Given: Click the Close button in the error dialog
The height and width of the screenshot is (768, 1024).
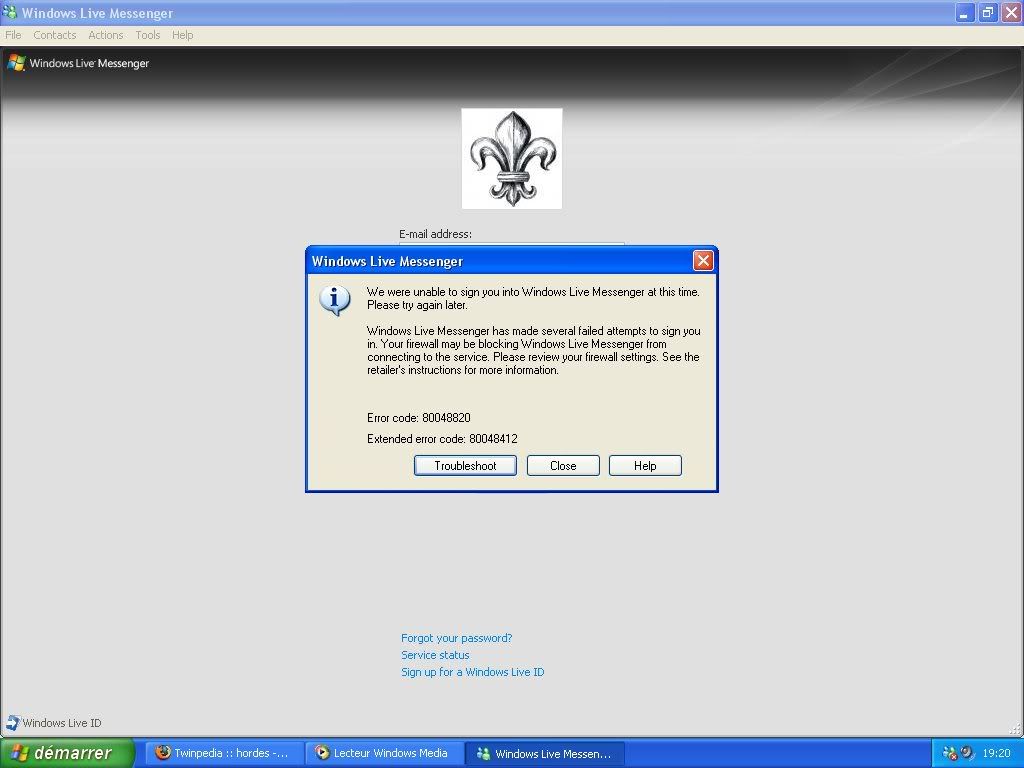Looking at the screenshot, I should pyautogui.click(x=563, y=466).
